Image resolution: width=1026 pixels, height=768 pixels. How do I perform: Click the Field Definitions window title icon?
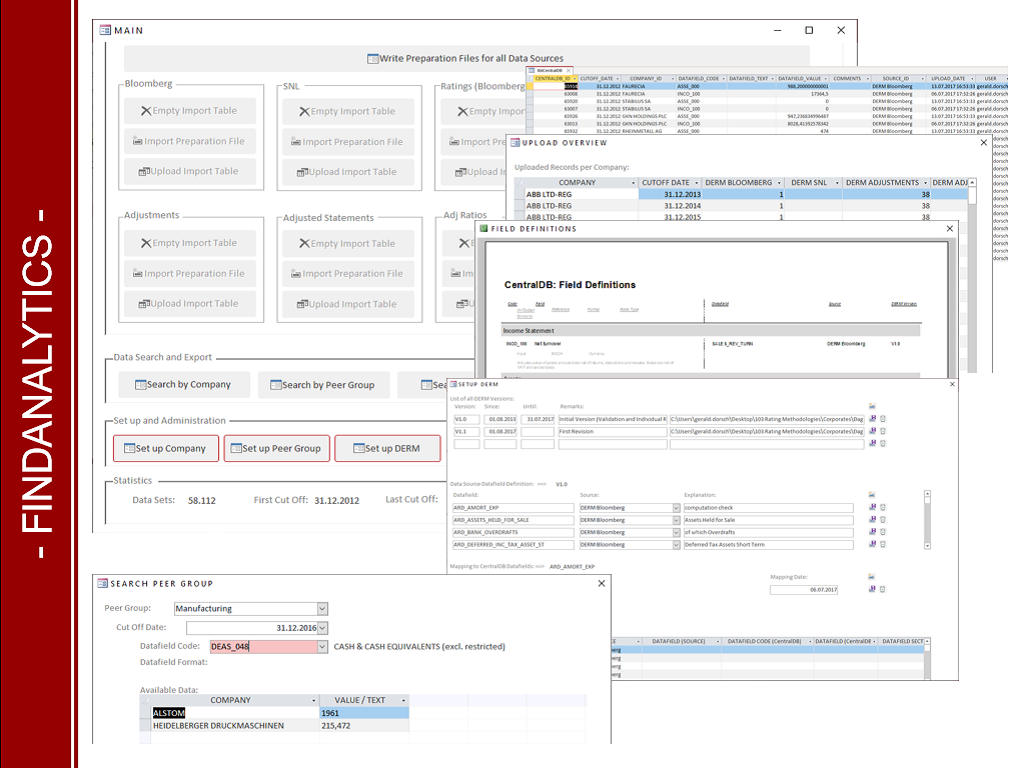(485, 229)
